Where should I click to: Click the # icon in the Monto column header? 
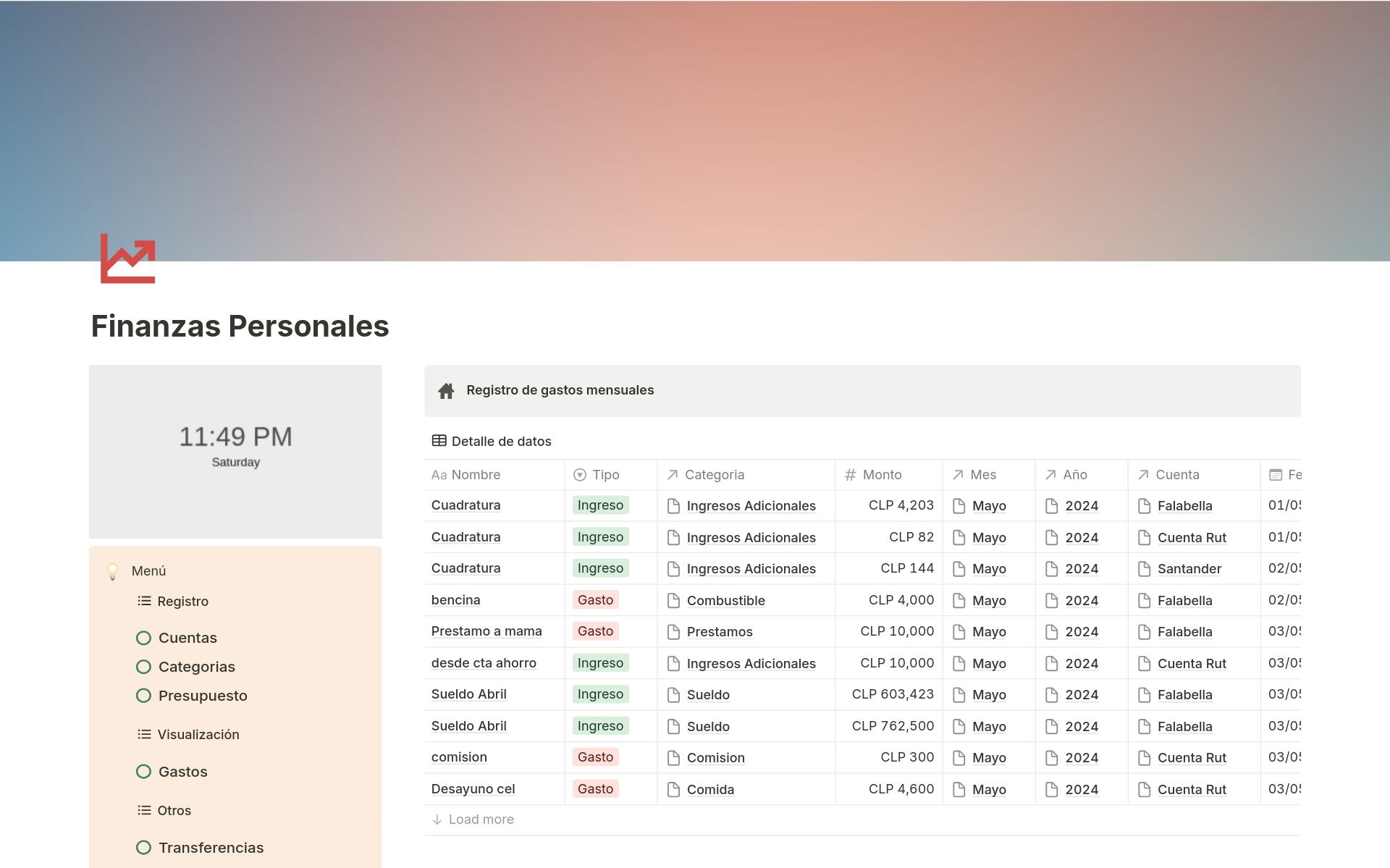(849, 475)
